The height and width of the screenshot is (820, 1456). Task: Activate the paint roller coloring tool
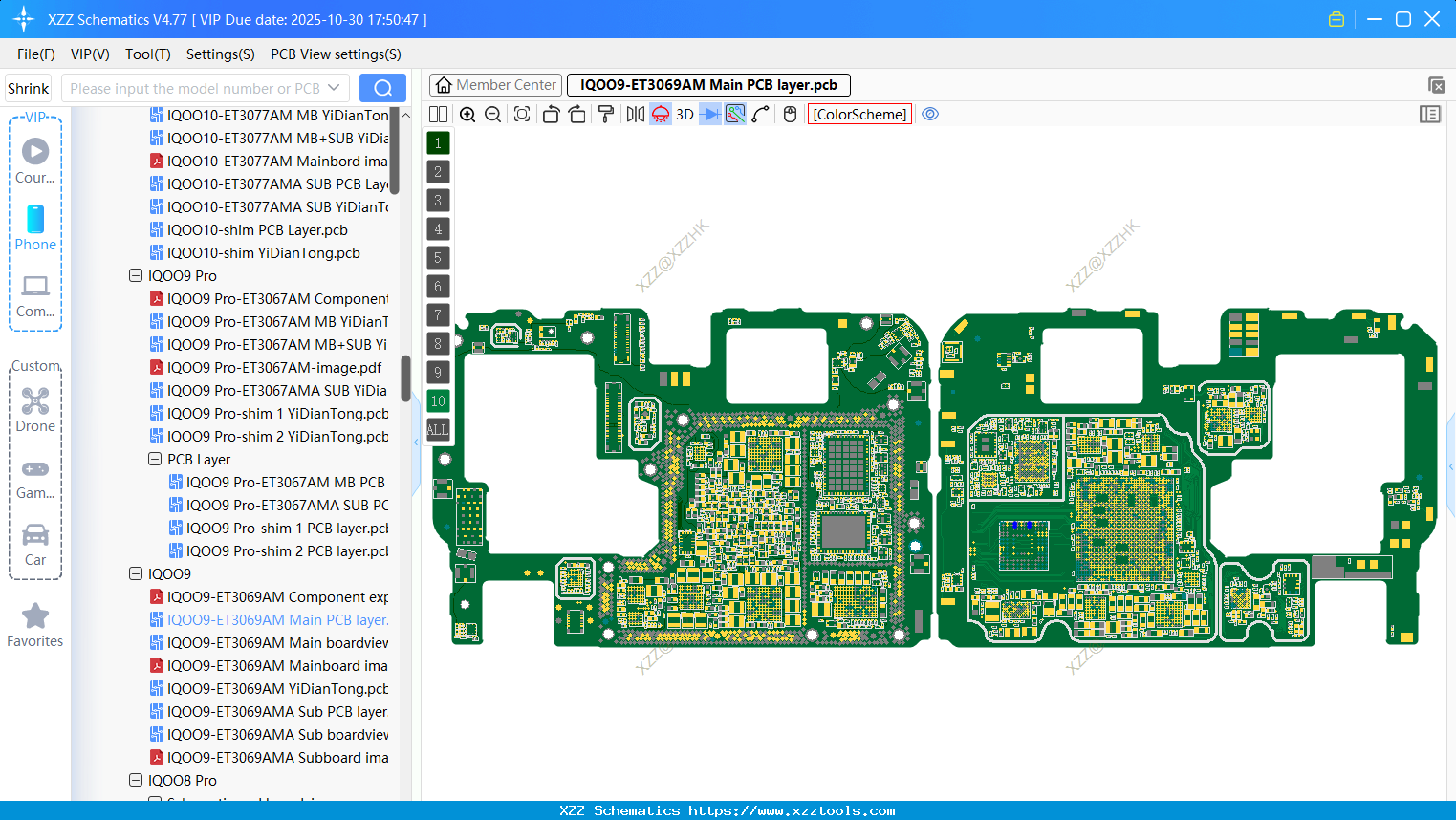605,114
